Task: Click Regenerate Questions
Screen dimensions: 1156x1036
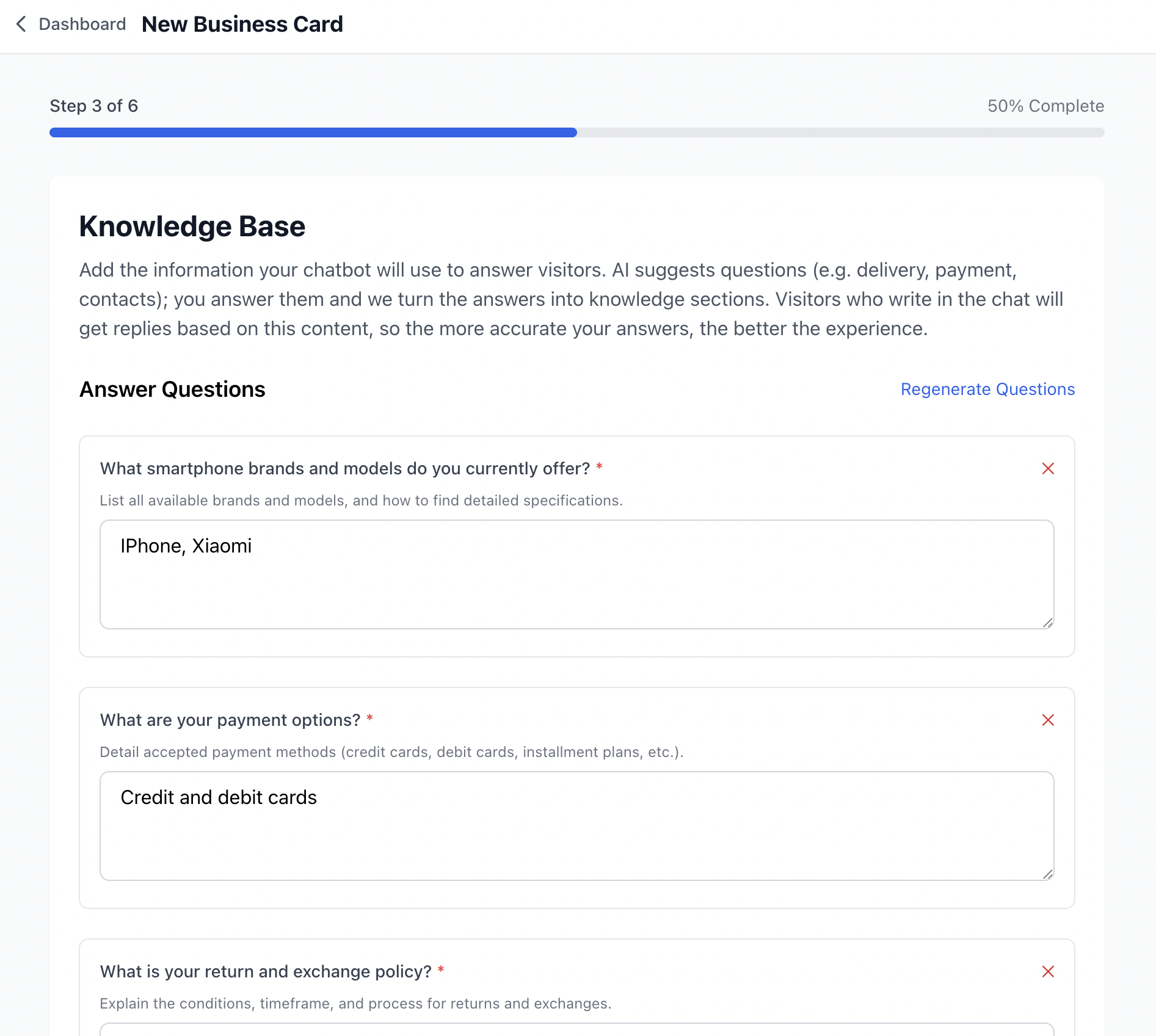Action: (x=987, y=389)
